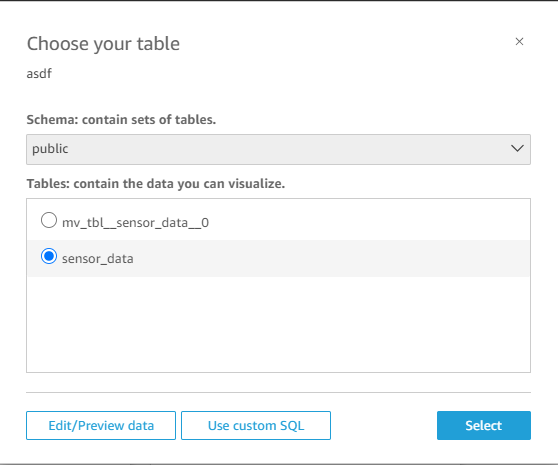Click the asdf data source name
This screenshot has width=558, height=465.
point(39,74)
